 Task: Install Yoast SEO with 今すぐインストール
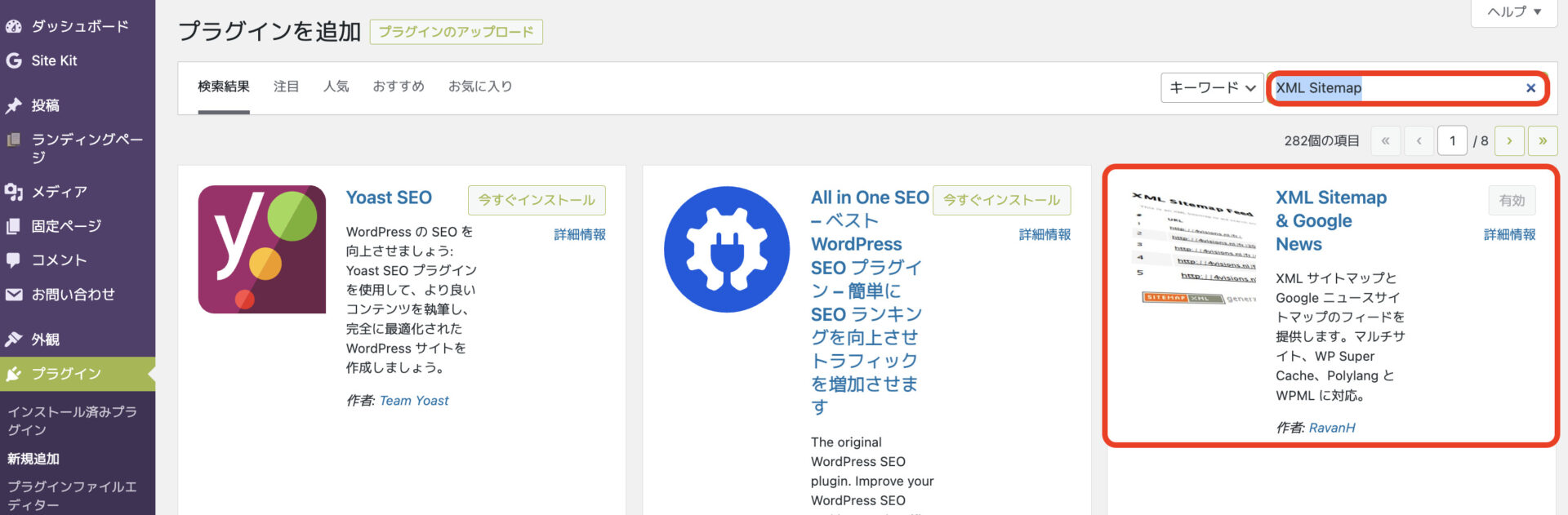(537, 200)
